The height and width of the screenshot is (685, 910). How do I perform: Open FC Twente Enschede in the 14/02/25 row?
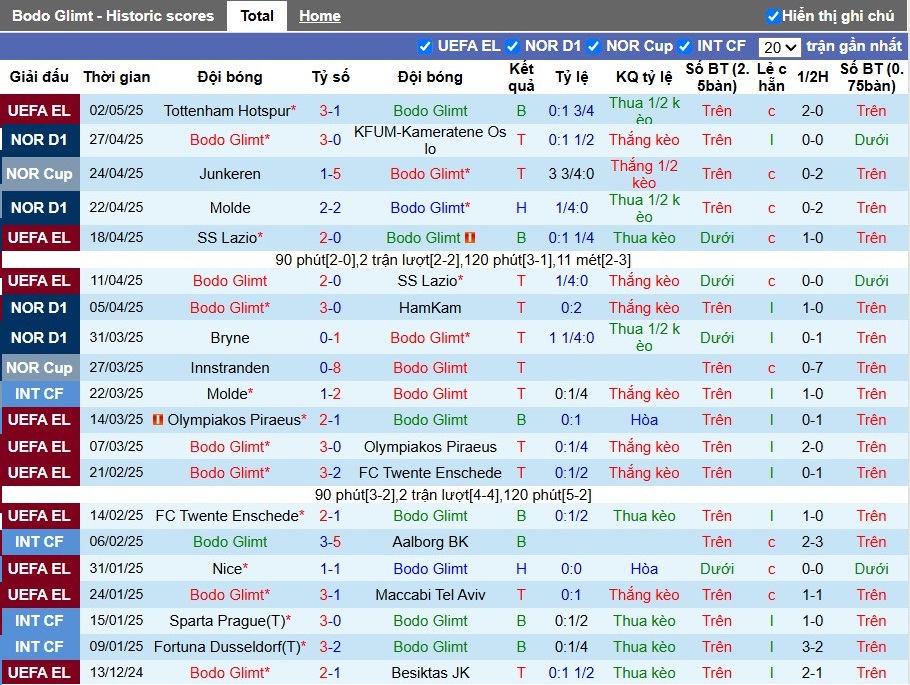(227, 515)
